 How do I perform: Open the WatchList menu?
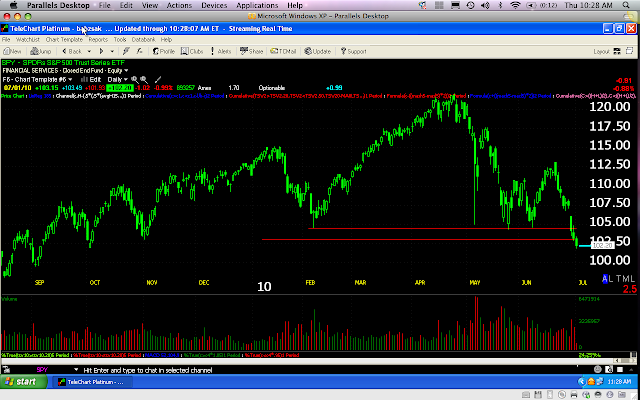[x=28, y=40]
